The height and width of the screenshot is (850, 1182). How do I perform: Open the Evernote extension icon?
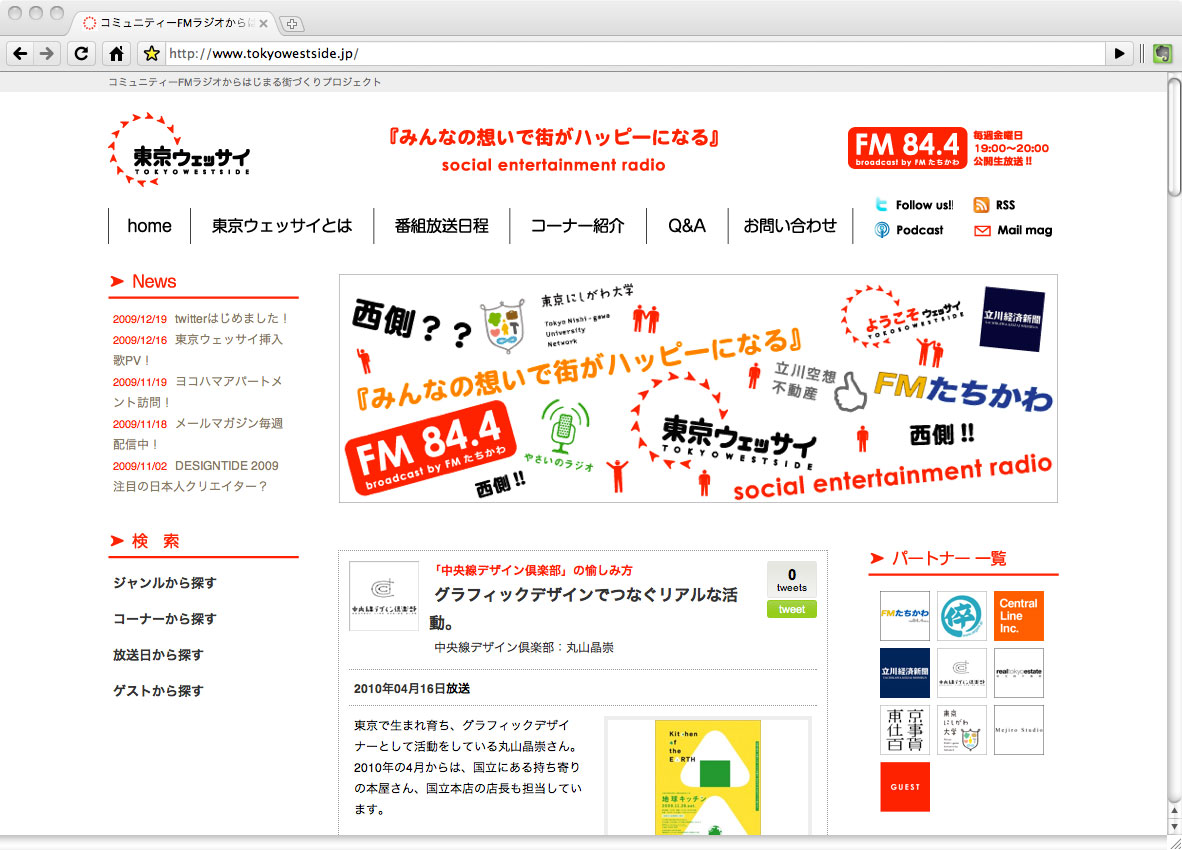tap(1162, 54)
